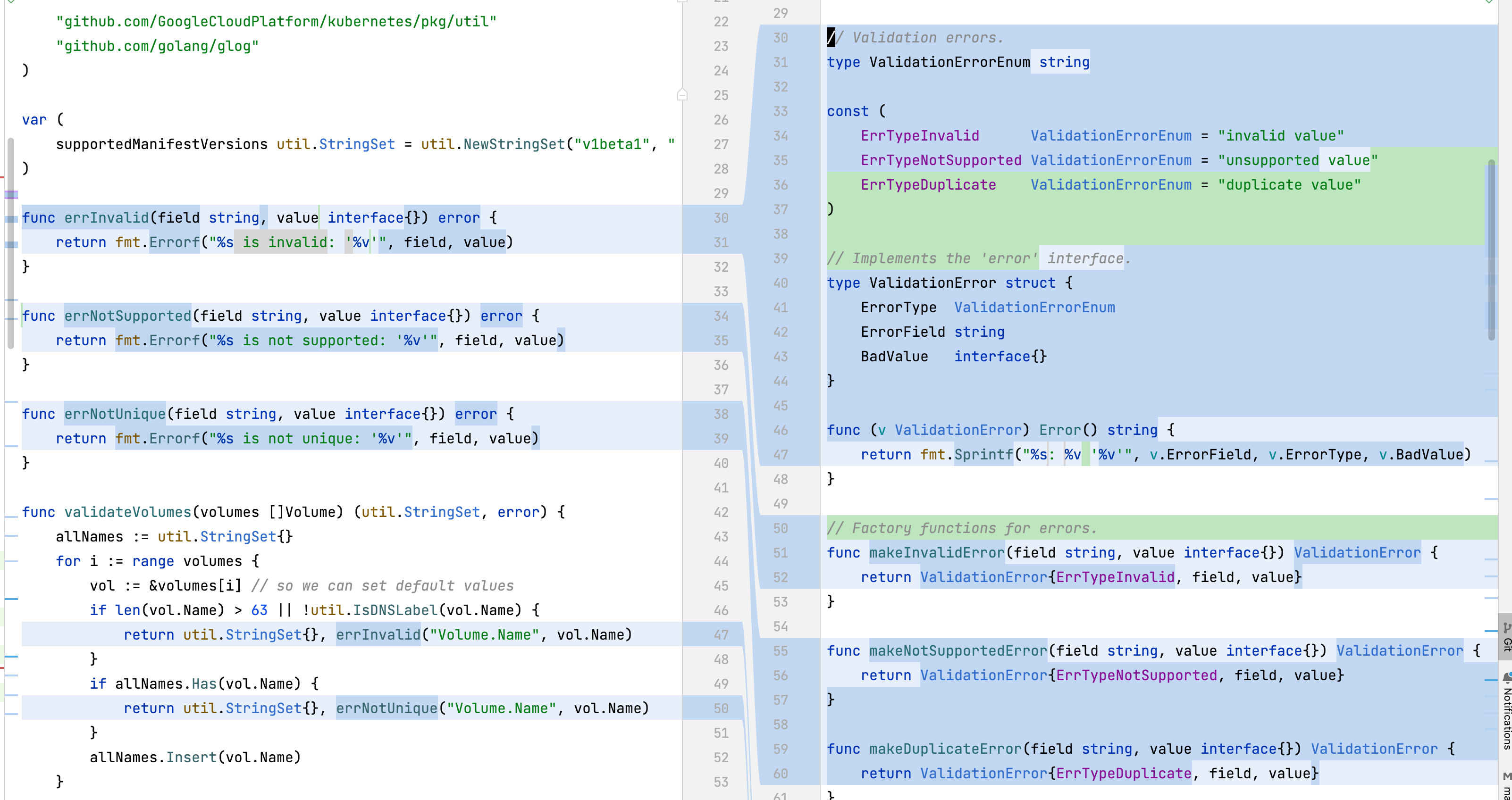Click the purple marker on left error stripe

pyautogui.click(x=11, y=194)
